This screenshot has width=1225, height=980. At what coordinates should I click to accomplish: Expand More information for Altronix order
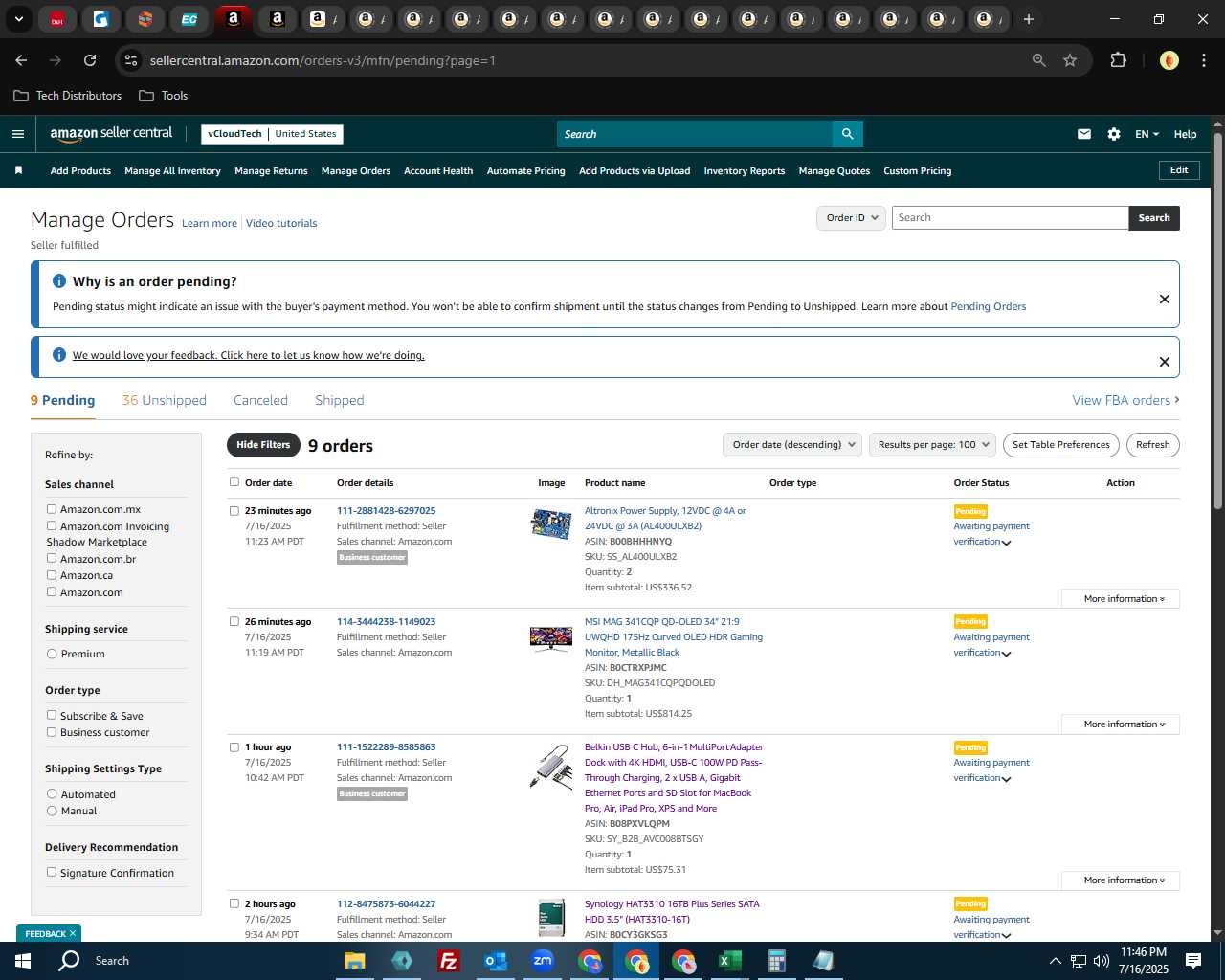[1121, 599]
